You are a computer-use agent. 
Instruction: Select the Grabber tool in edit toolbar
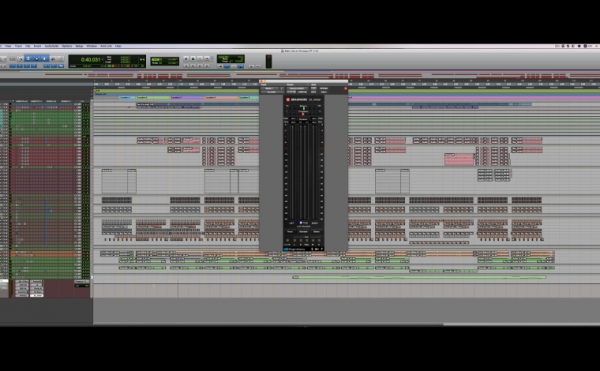click(44, 59)
